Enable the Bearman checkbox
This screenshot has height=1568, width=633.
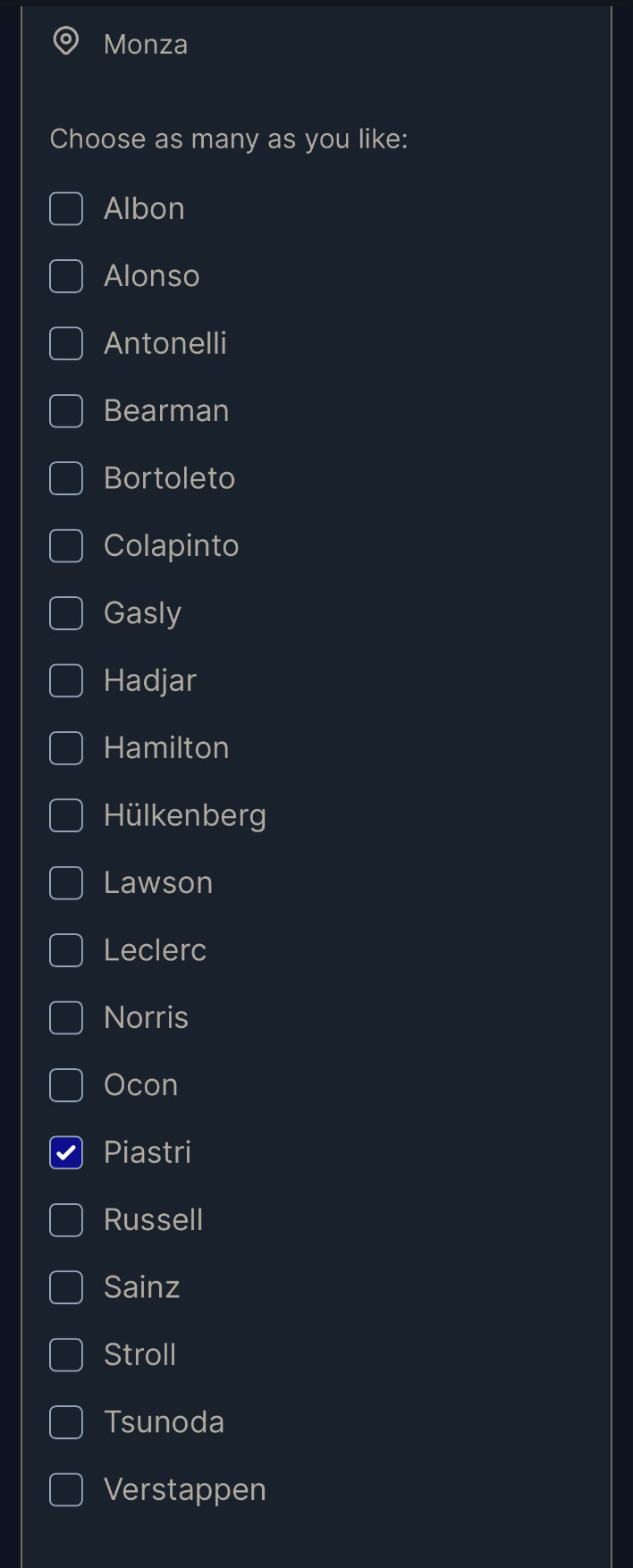[x=66, y=411]
